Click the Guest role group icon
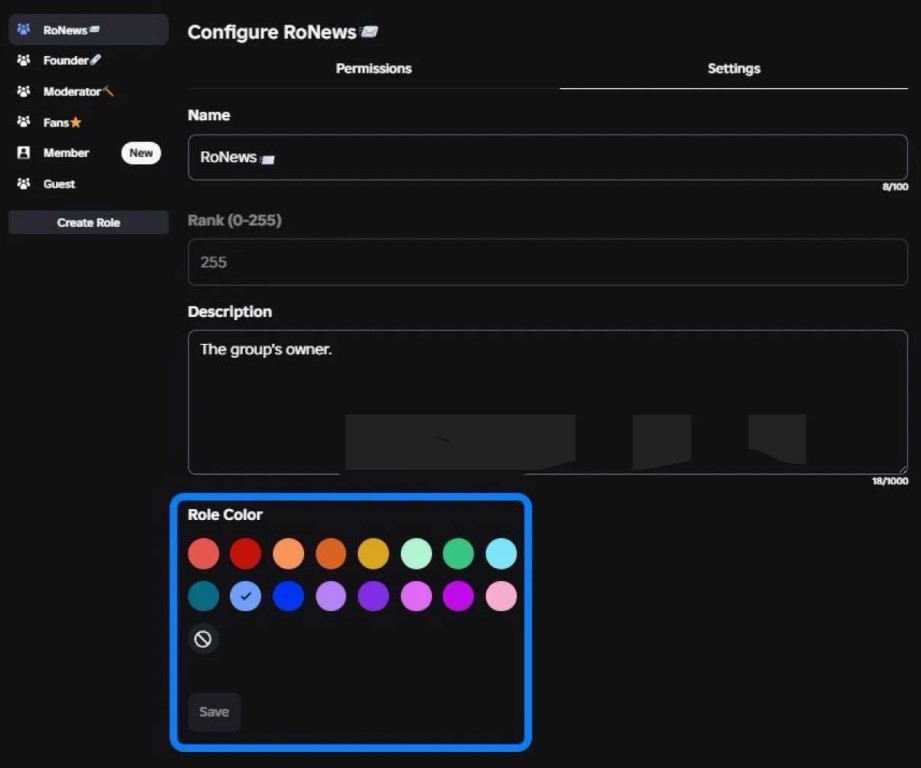Viewport: 921px width, 768px height. pyautogui.click(x=23, y=184)
